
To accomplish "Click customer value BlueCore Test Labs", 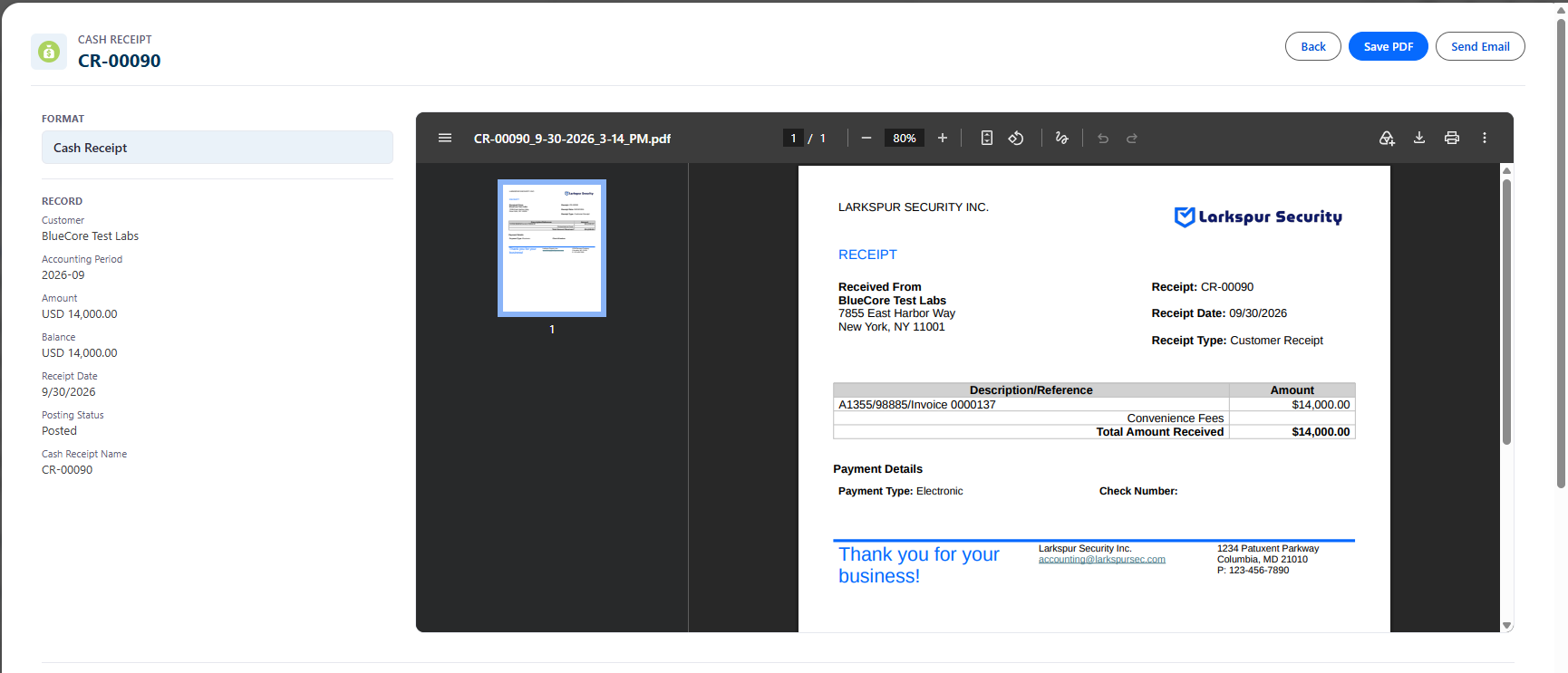I will [x=90, y=236].
